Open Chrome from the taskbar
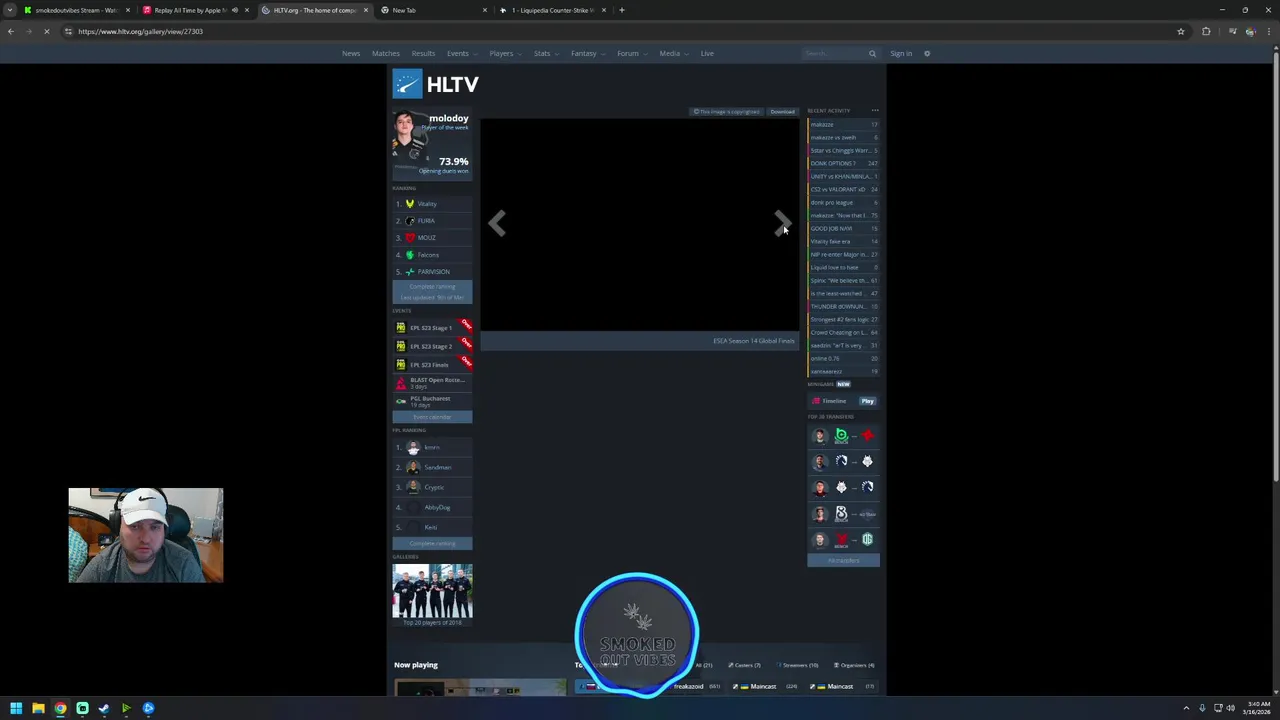Viewport: 1280px width, 720px height. 60,708
